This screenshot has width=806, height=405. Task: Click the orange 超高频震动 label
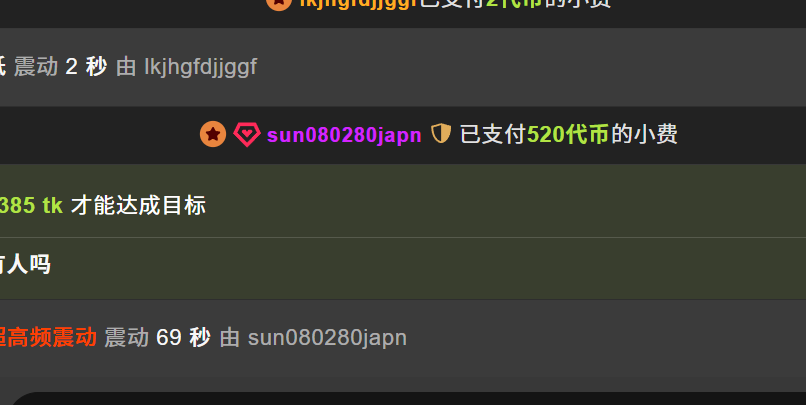tap(48, 338)
